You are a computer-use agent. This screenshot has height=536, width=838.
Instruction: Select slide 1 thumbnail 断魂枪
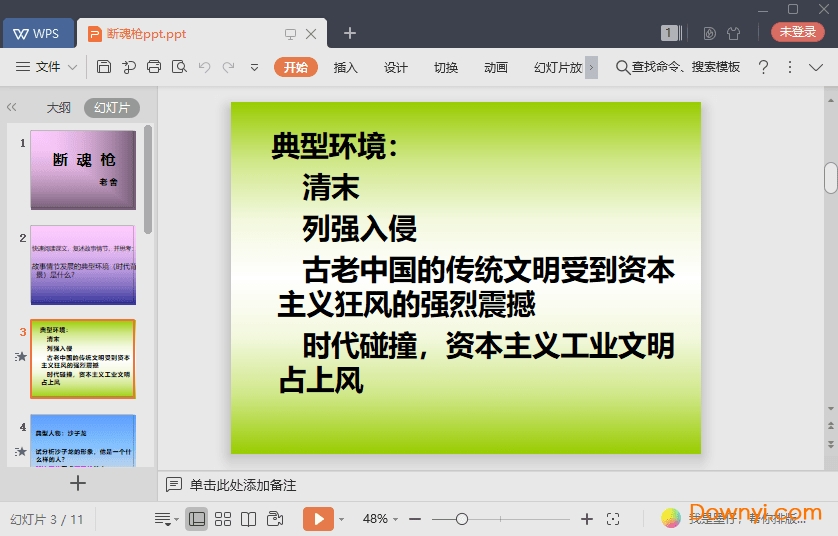pos(83,170)
